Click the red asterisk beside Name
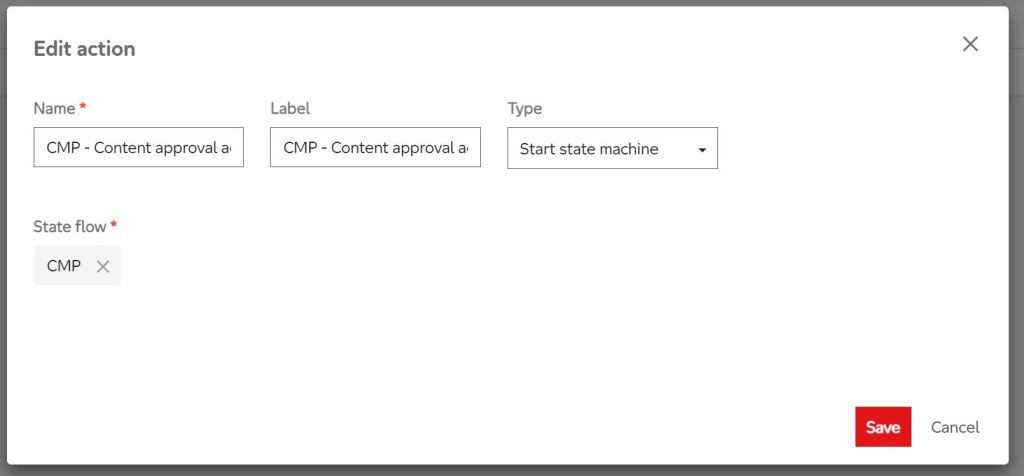Viewport: 1024px width, 476px height. point(83,107)
